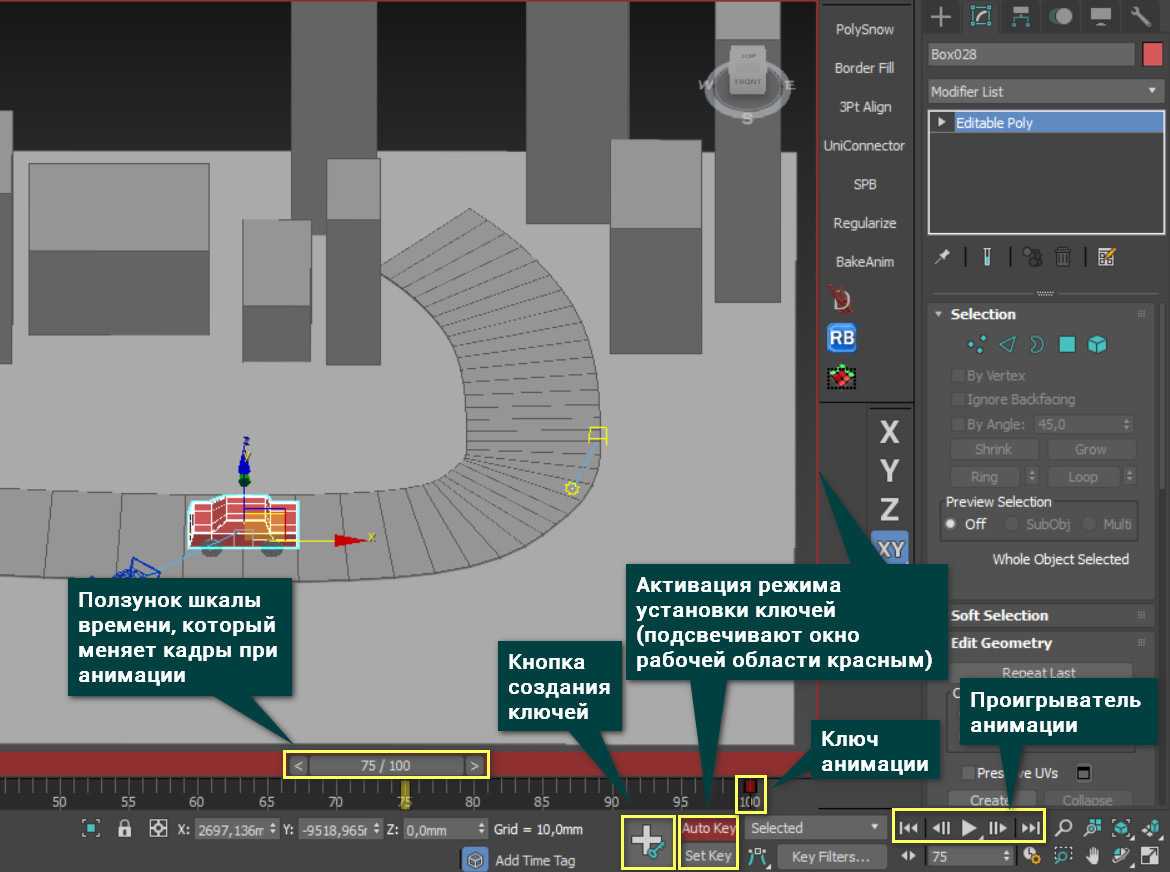This screenshot has width=1170, height=872.
Task: Open the Utilities wrench tab
Action: tap(1139, 16)
